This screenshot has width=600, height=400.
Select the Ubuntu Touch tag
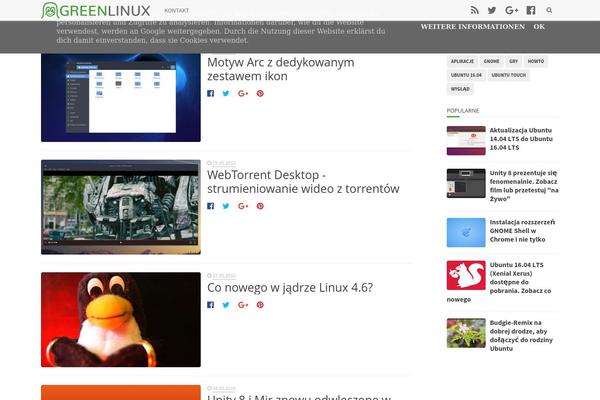coord(507,75)
